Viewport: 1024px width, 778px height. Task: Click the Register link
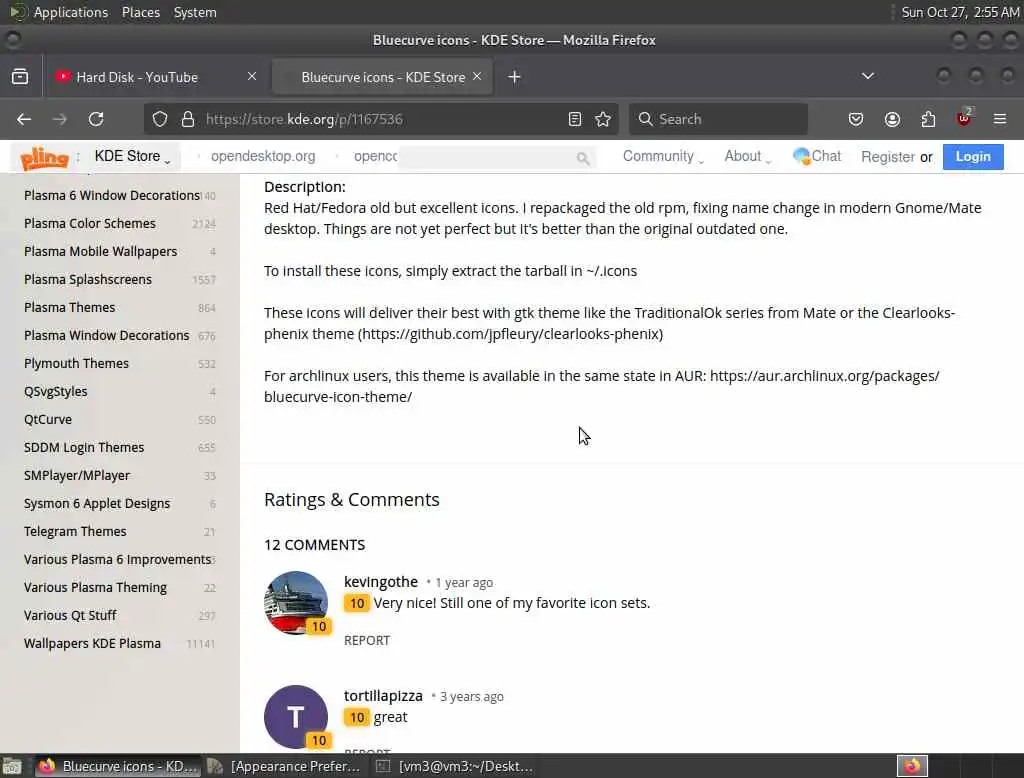(x=888, y=157)
